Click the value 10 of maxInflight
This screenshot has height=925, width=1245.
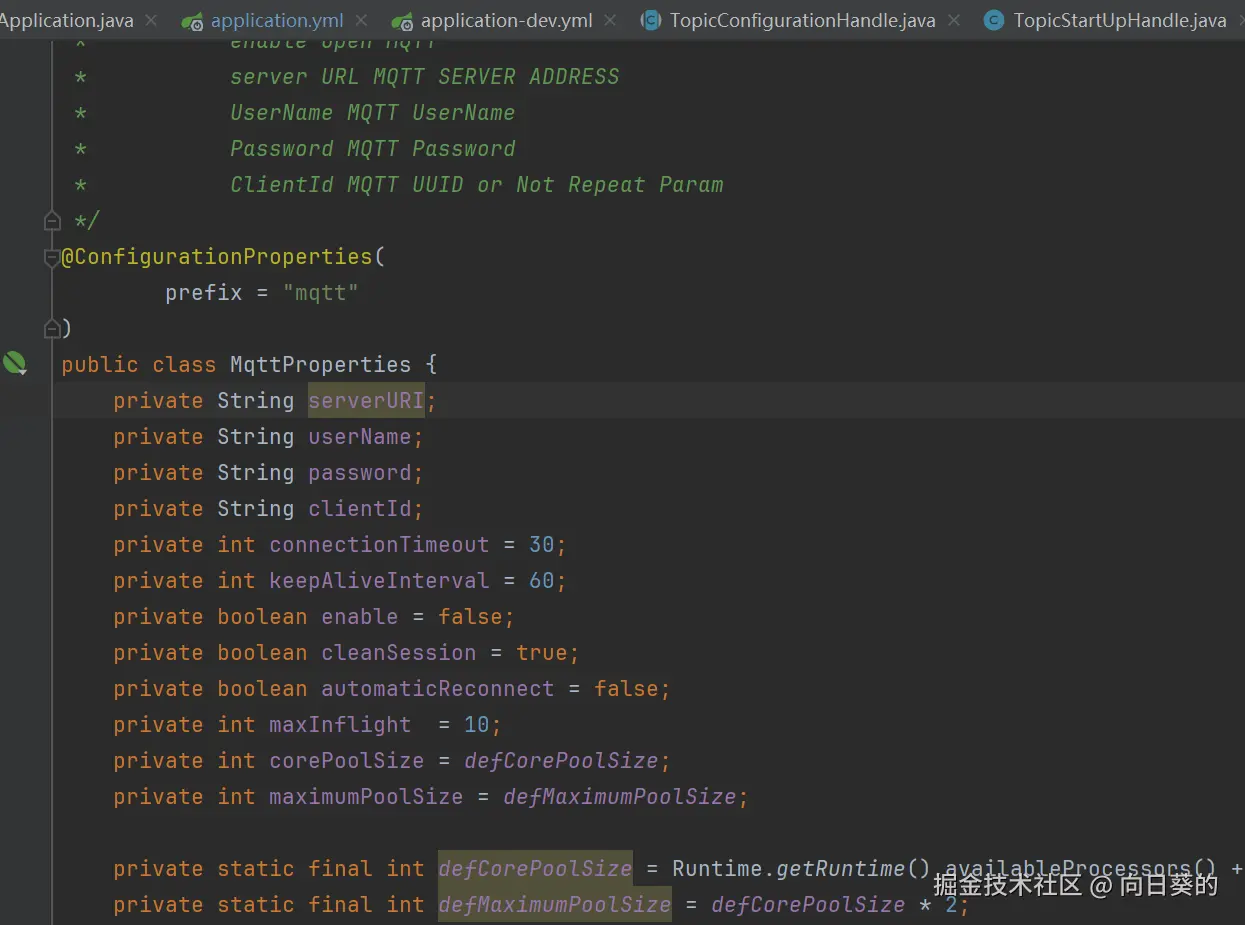[477, 725]
